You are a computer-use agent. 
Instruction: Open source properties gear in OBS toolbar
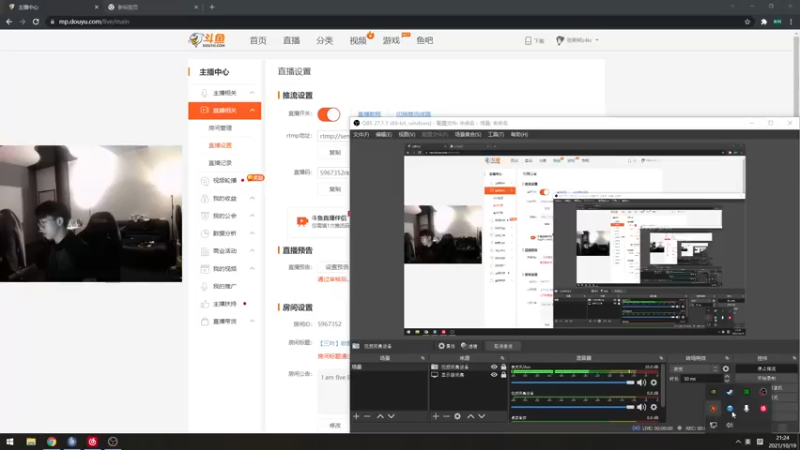[446, 346]
